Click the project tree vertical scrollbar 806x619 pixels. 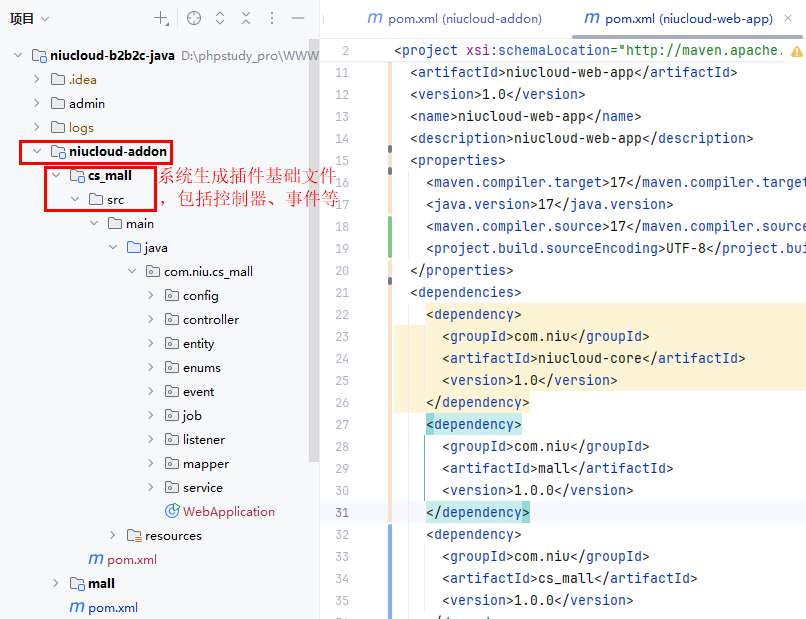pos(314,250)
